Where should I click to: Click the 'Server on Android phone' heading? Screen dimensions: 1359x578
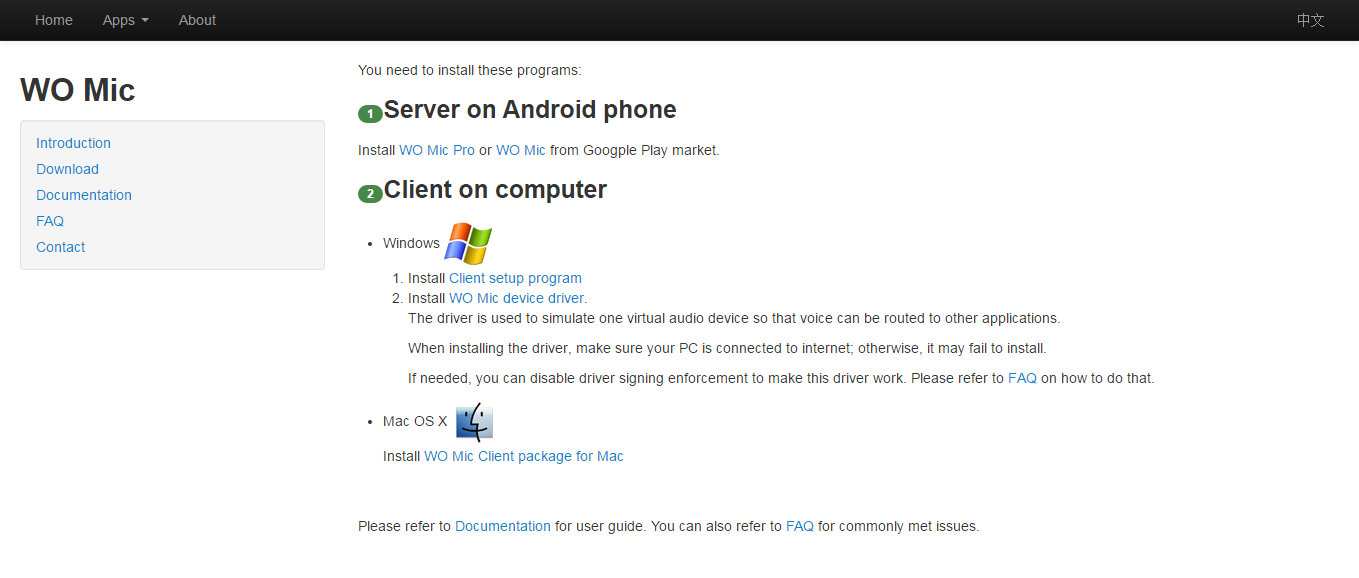530,110
